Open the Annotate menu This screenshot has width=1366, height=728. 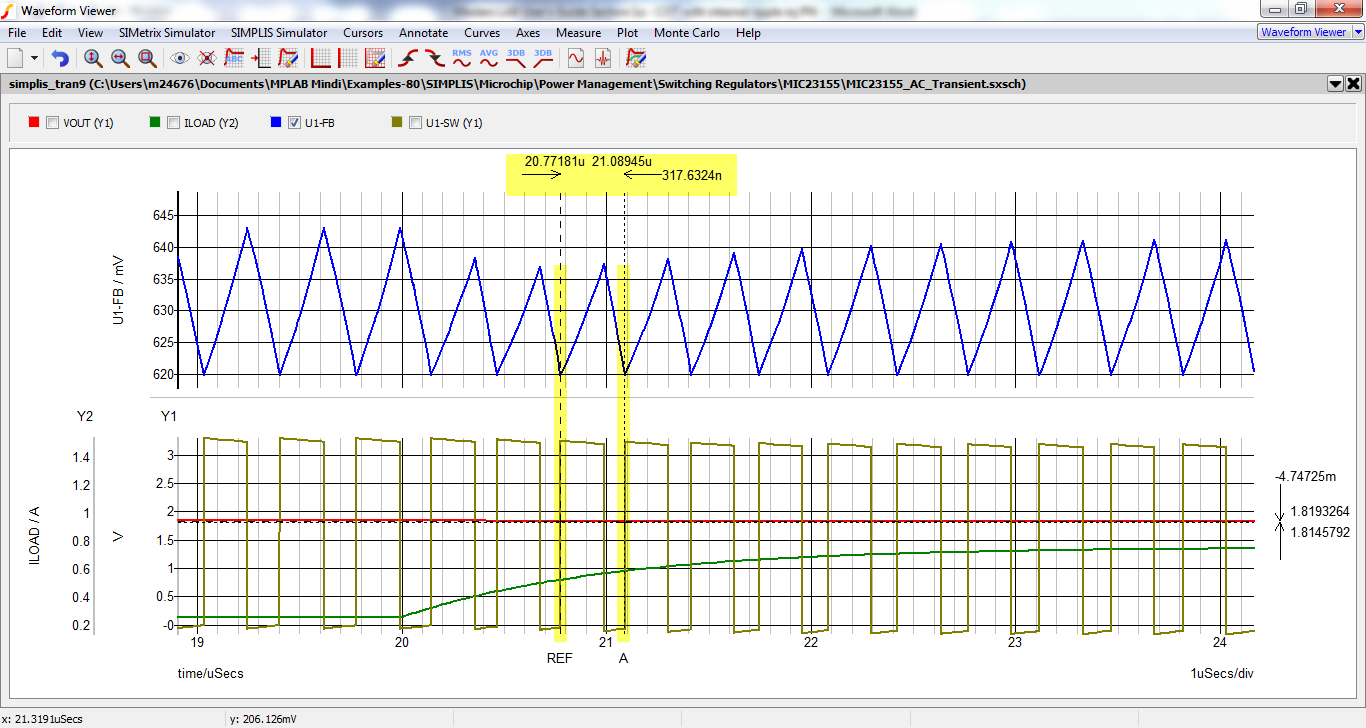tap(424, 33)
